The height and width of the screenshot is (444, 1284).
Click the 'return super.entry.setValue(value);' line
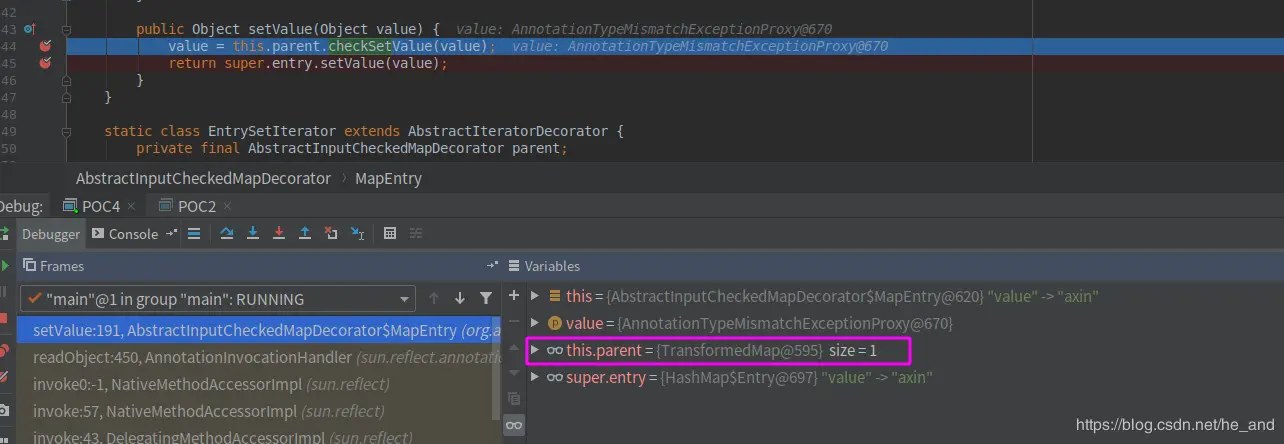coord(308,63)
